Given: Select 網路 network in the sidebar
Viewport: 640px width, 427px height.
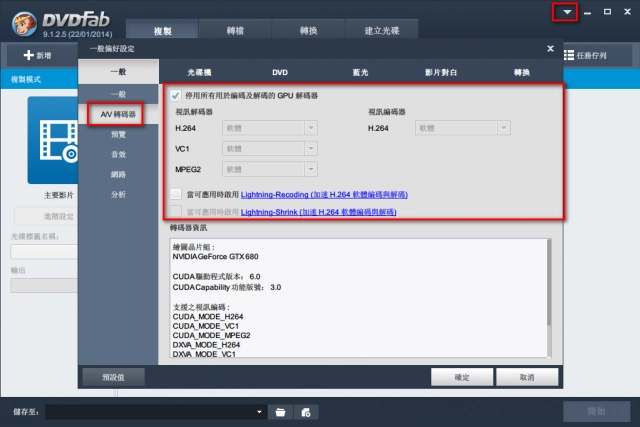Looking at the screenshot, I should [x=118, y=174].
